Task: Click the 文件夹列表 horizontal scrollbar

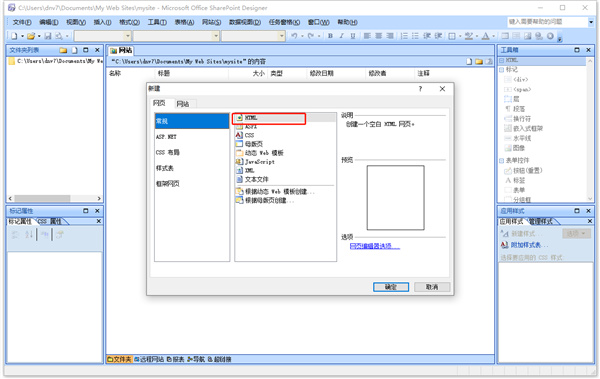Action: (x=55, y=198)
